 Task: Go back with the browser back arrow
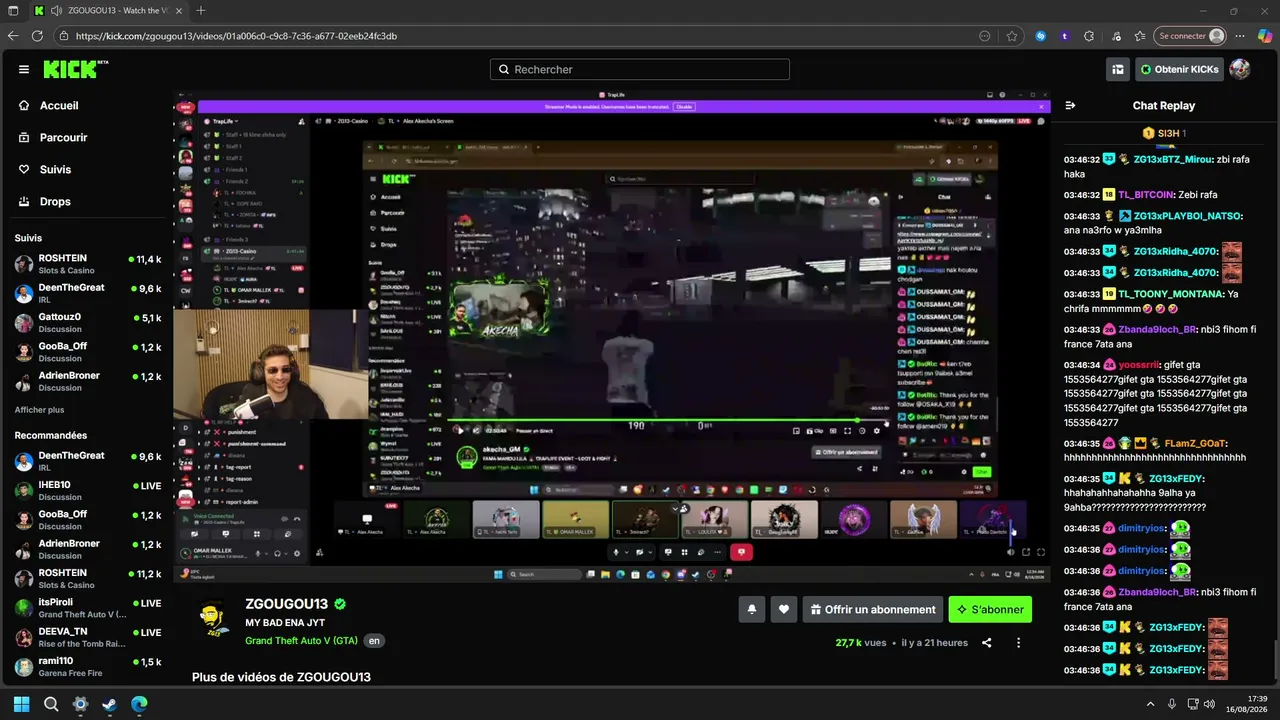point(13,36)
